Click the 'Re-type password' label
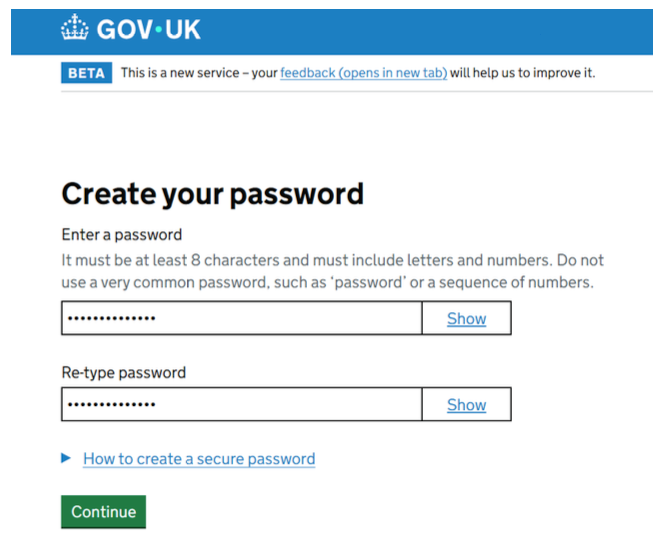Viewport: 670px width, 548px height. click(124, 373)
